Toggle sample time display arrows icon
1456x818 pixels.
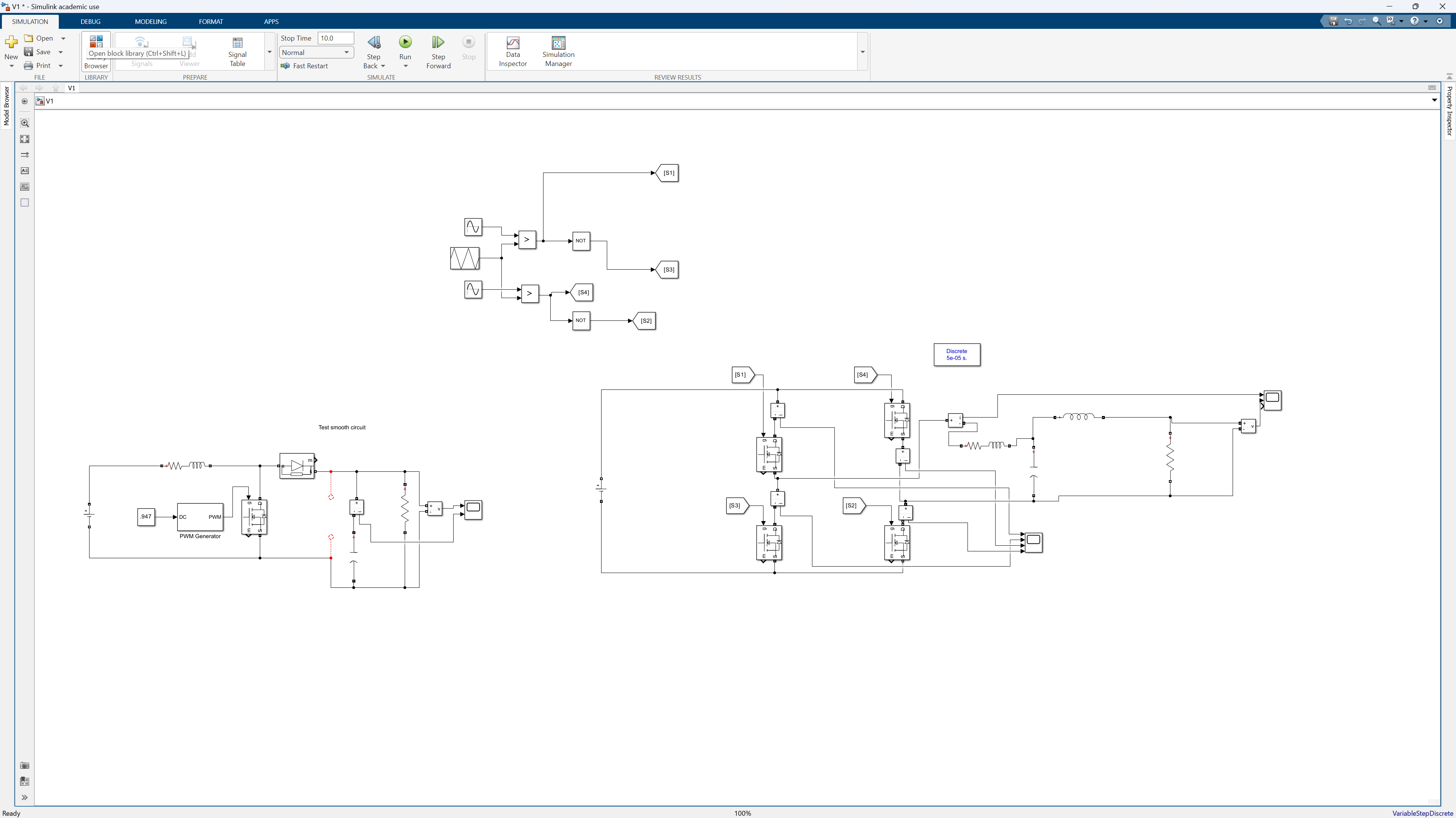coord(24,155)
